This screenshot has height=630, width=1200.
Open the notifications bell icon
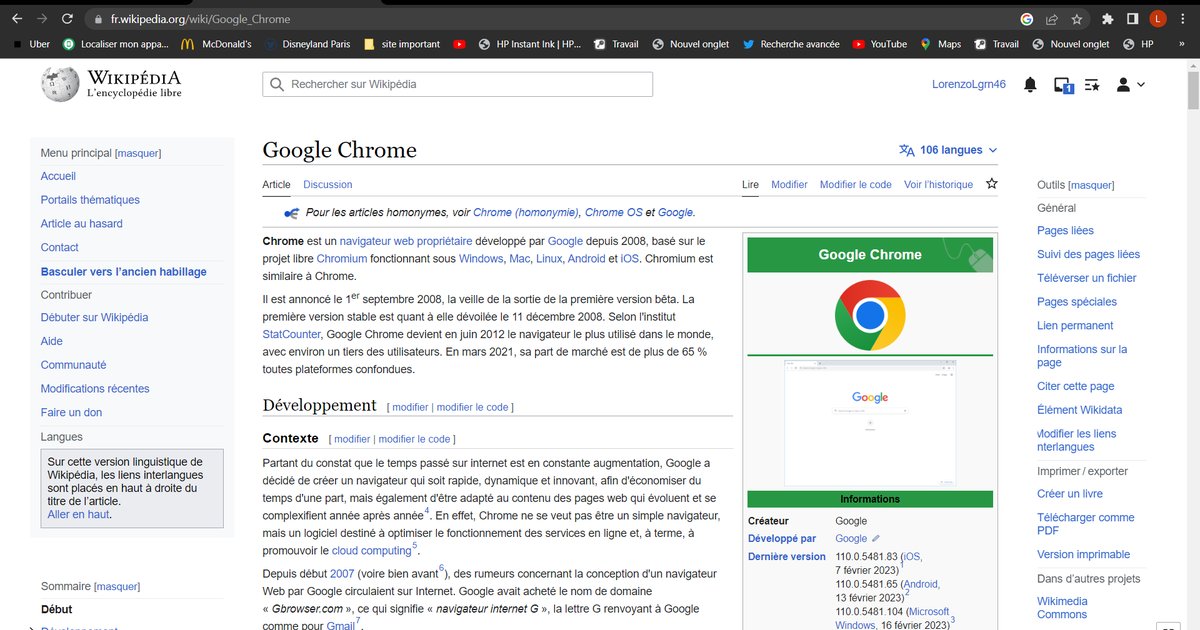[1030, 85]
